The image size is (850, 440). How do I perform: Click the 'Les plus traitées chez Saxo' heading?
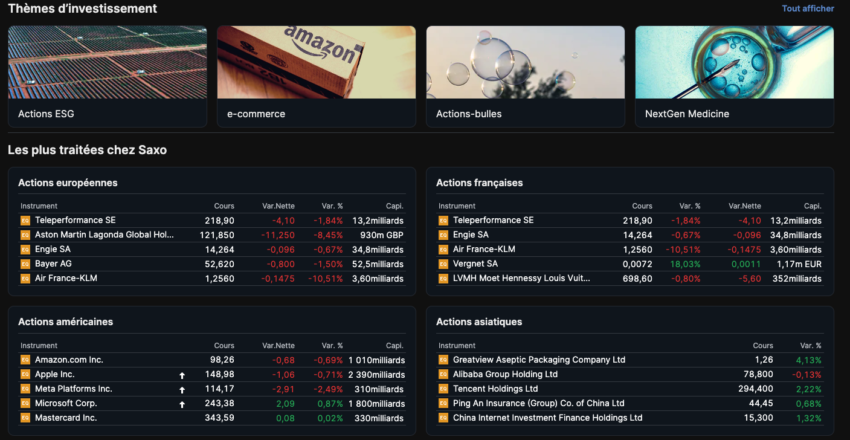87,150
